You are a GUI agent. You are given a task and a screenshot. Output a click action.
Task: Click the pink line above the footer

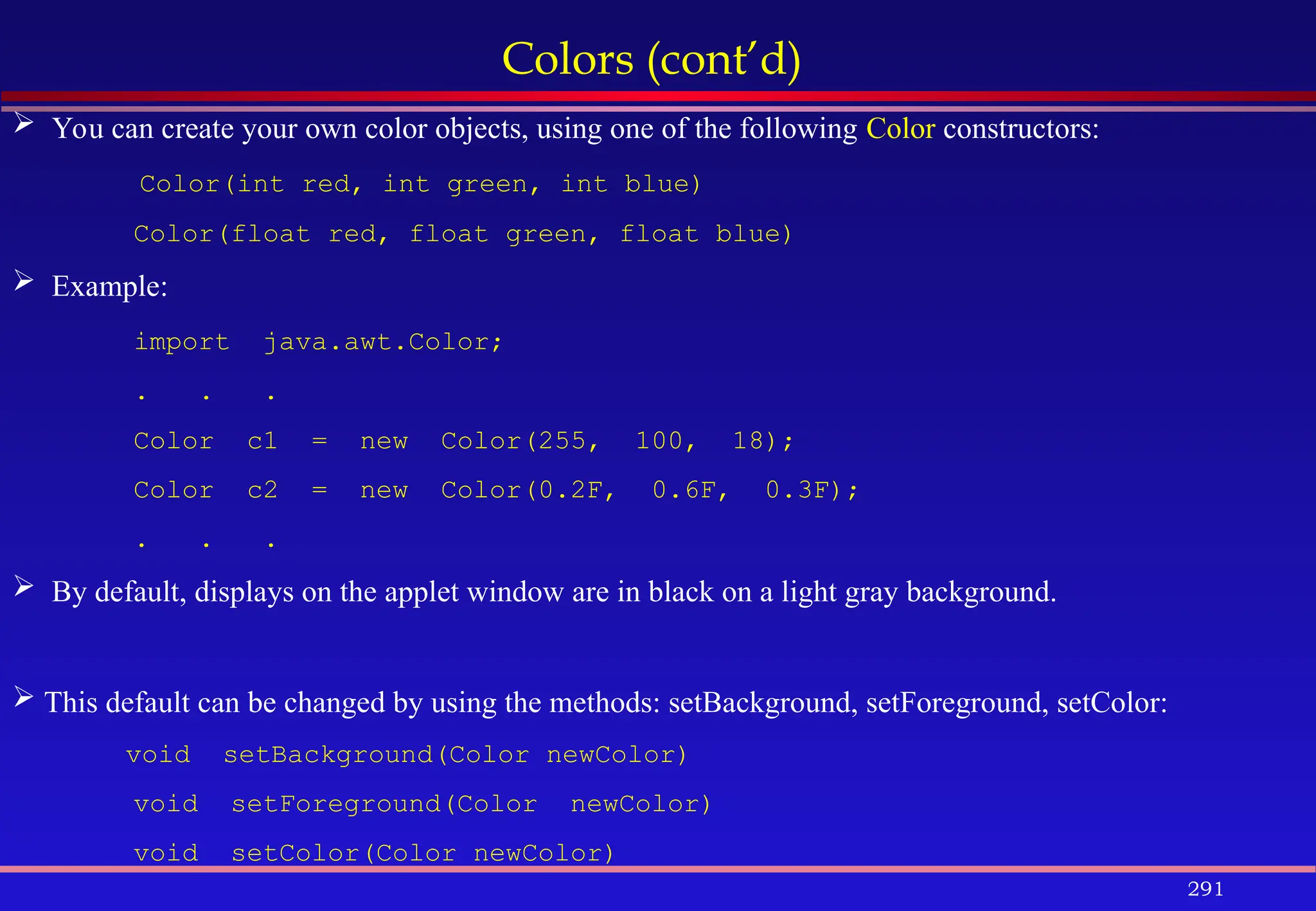pos(658,869)
